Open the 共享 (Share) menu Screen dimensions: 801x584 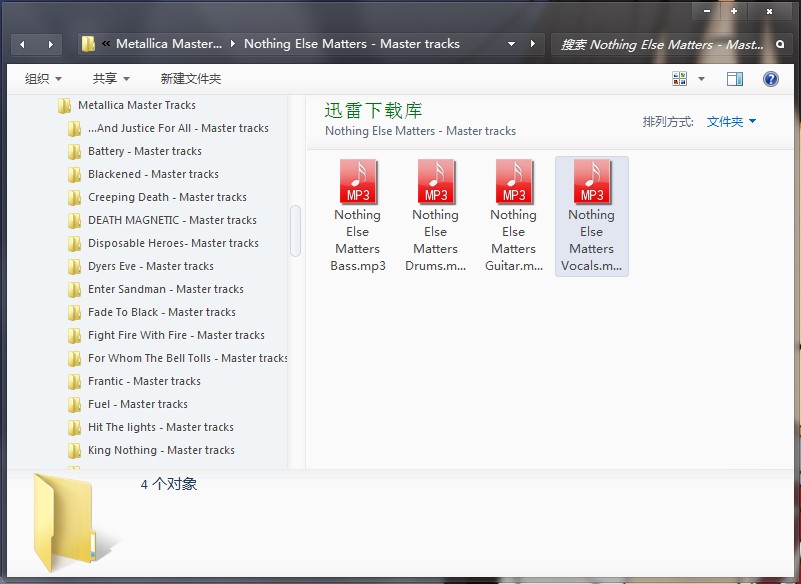[x=111, y=79]
